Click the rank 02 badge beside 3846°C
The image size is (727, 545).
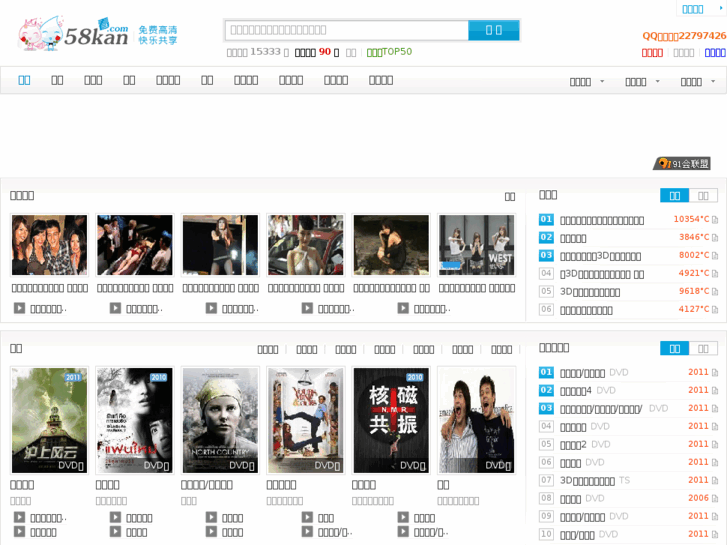point(546,237)
